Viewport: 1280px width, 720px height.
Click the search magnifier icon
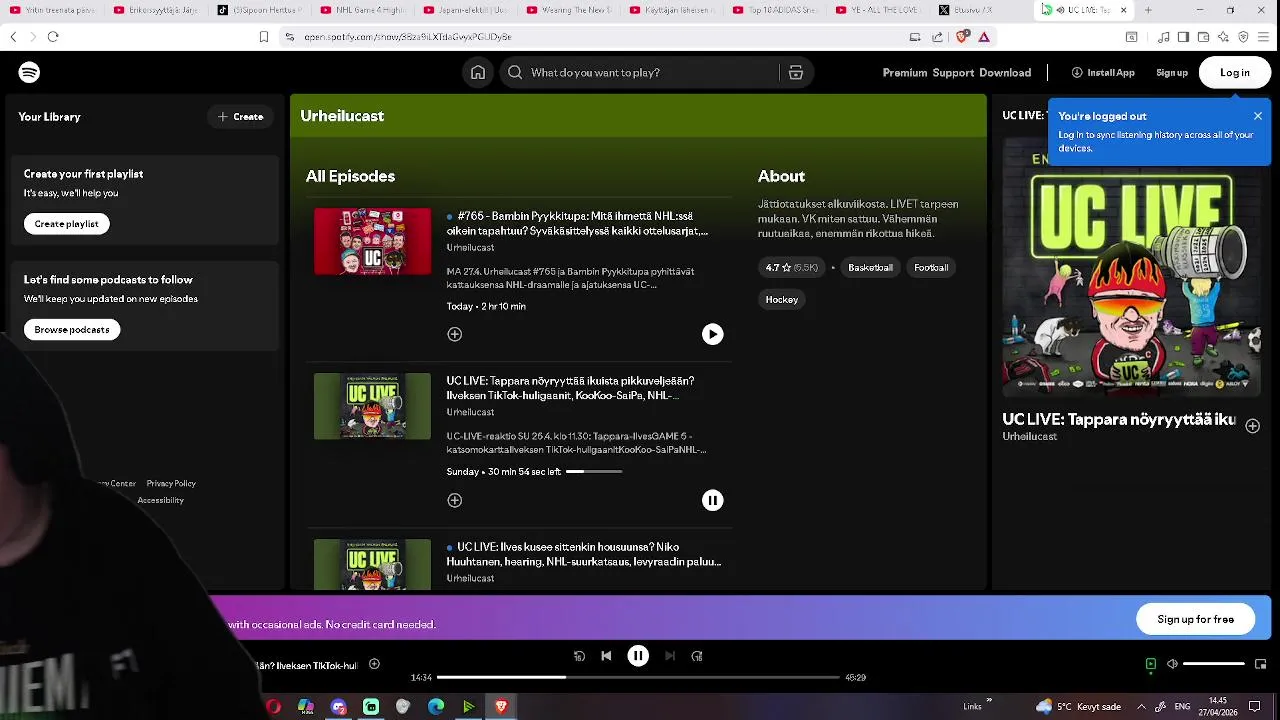[x=515, y=72]
